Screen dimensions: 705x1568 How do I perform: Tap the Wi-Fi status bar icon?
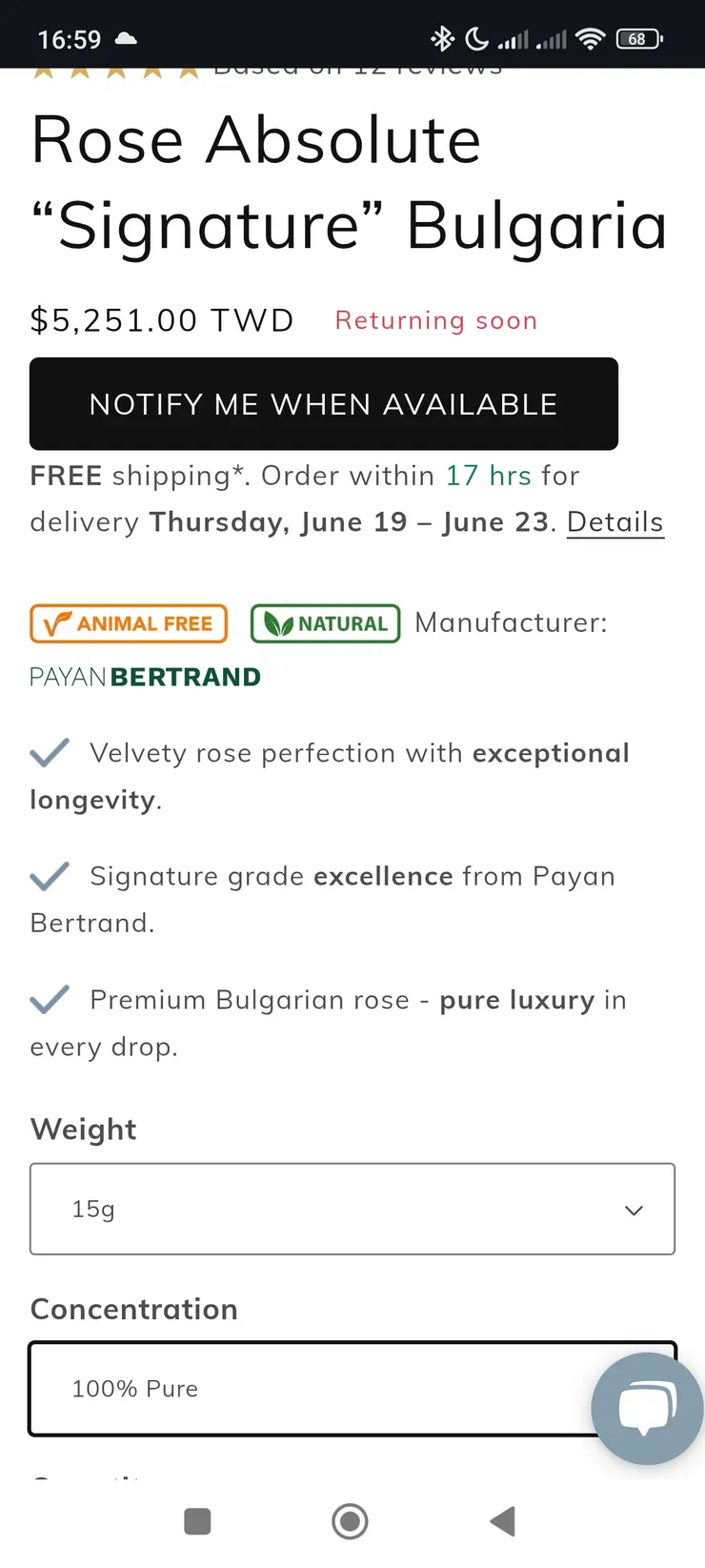pos(591,39)
